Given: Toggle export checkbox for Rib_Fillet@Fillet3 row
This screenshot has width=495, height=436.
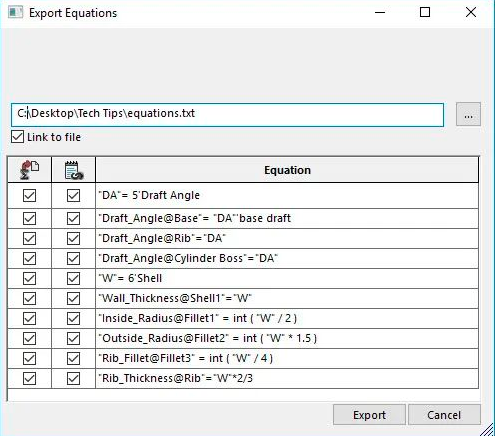Looking at the screenshot, I should [x=29, y=359].
